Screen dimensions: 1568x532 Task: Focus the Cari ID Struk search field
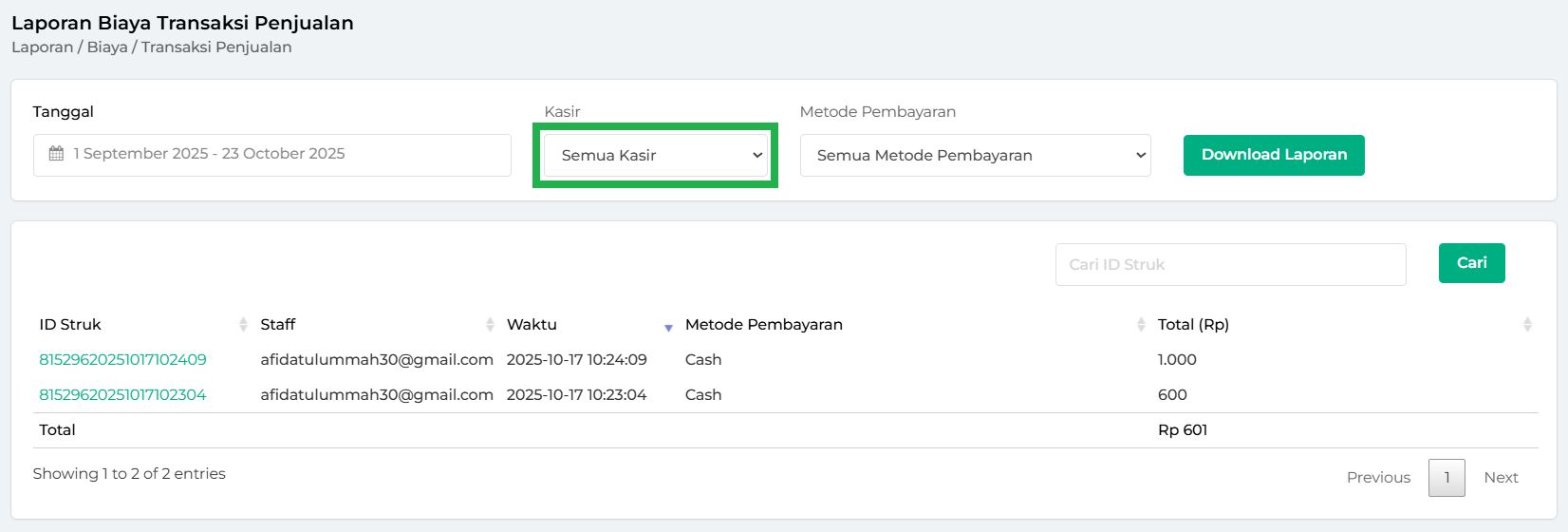pos(1230,265)
